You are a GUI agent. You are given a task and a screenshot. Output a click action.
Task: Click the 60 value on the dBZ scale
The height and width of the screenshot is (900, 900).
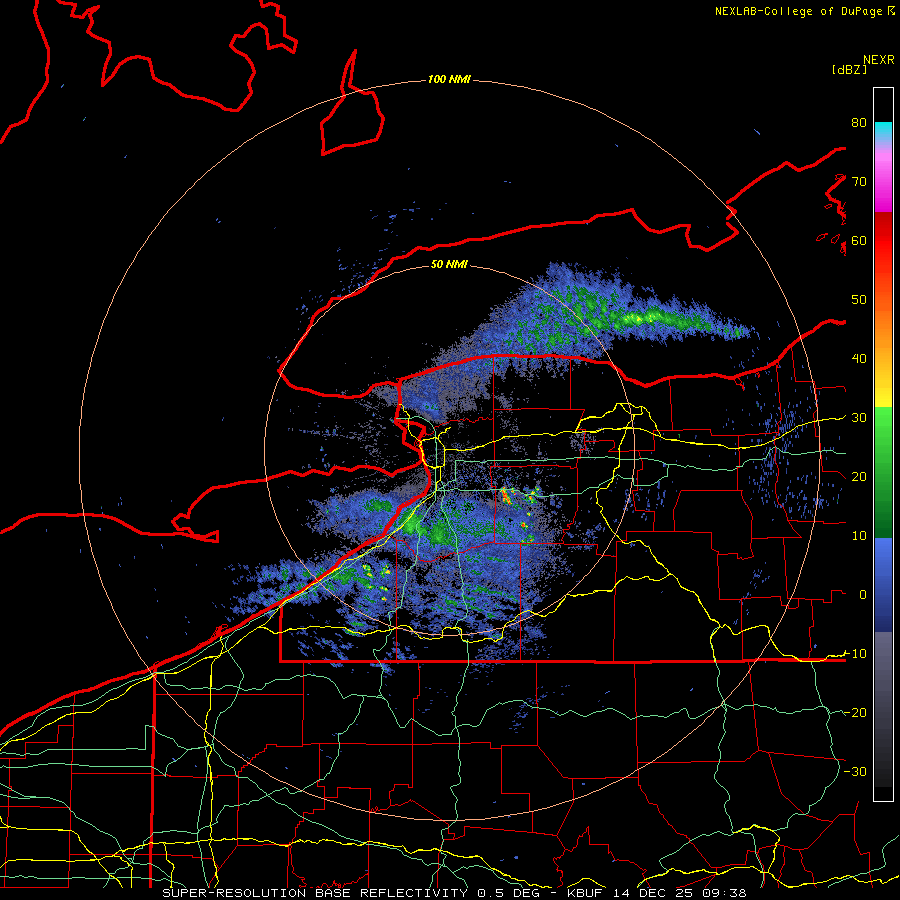[859, 240]
